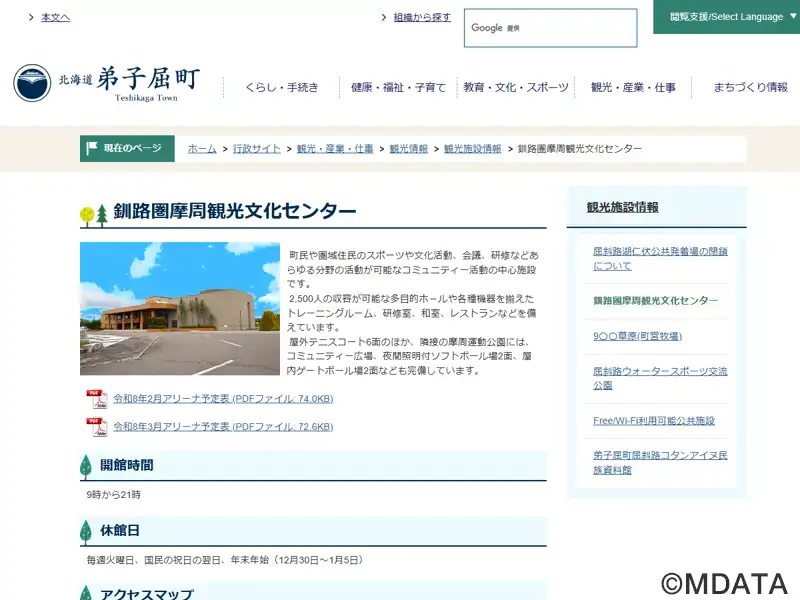This screenshot has width=800, height=600.
Task: Open the 閲覧支援/Select Language menu
Action: coord(726,17)
